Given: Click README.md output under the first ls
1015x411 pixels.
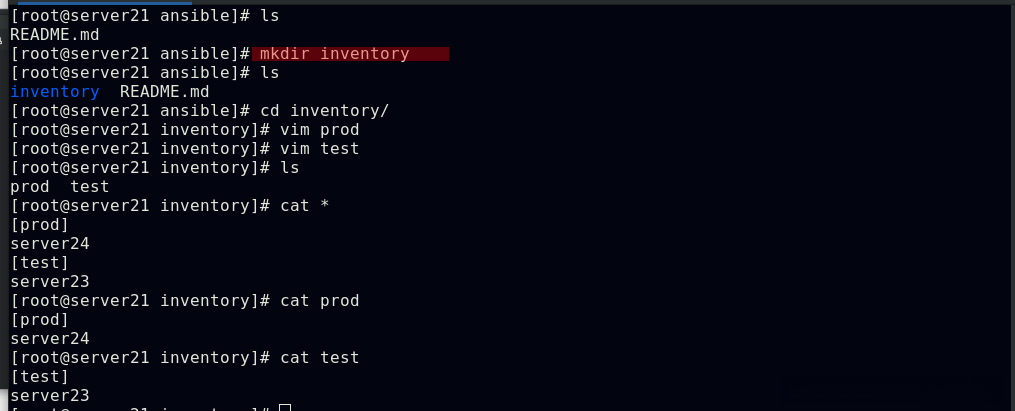Looking at the screenshot, I should coord(54,35).
